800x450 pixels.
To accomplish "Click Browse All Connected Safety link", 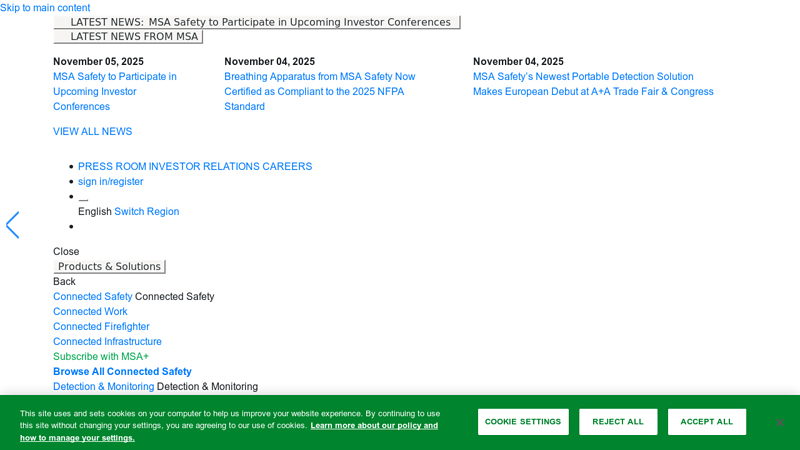I will click(x=122, y=371).
